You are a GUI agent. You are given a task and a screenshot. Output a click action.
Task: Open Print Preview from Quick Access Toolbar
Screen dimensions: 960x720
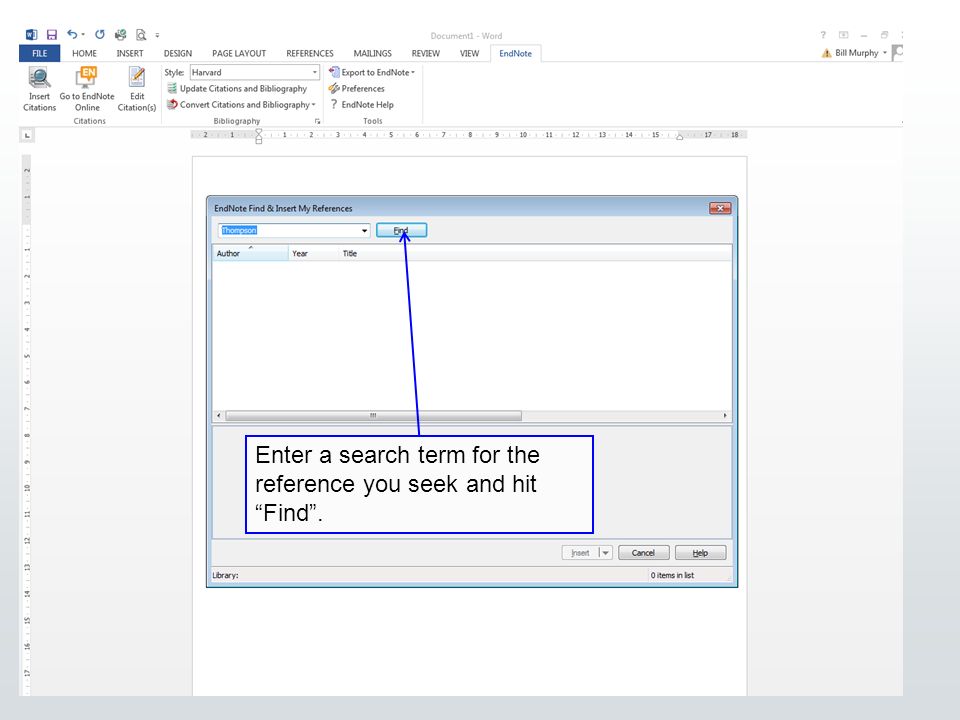point(141,35)
